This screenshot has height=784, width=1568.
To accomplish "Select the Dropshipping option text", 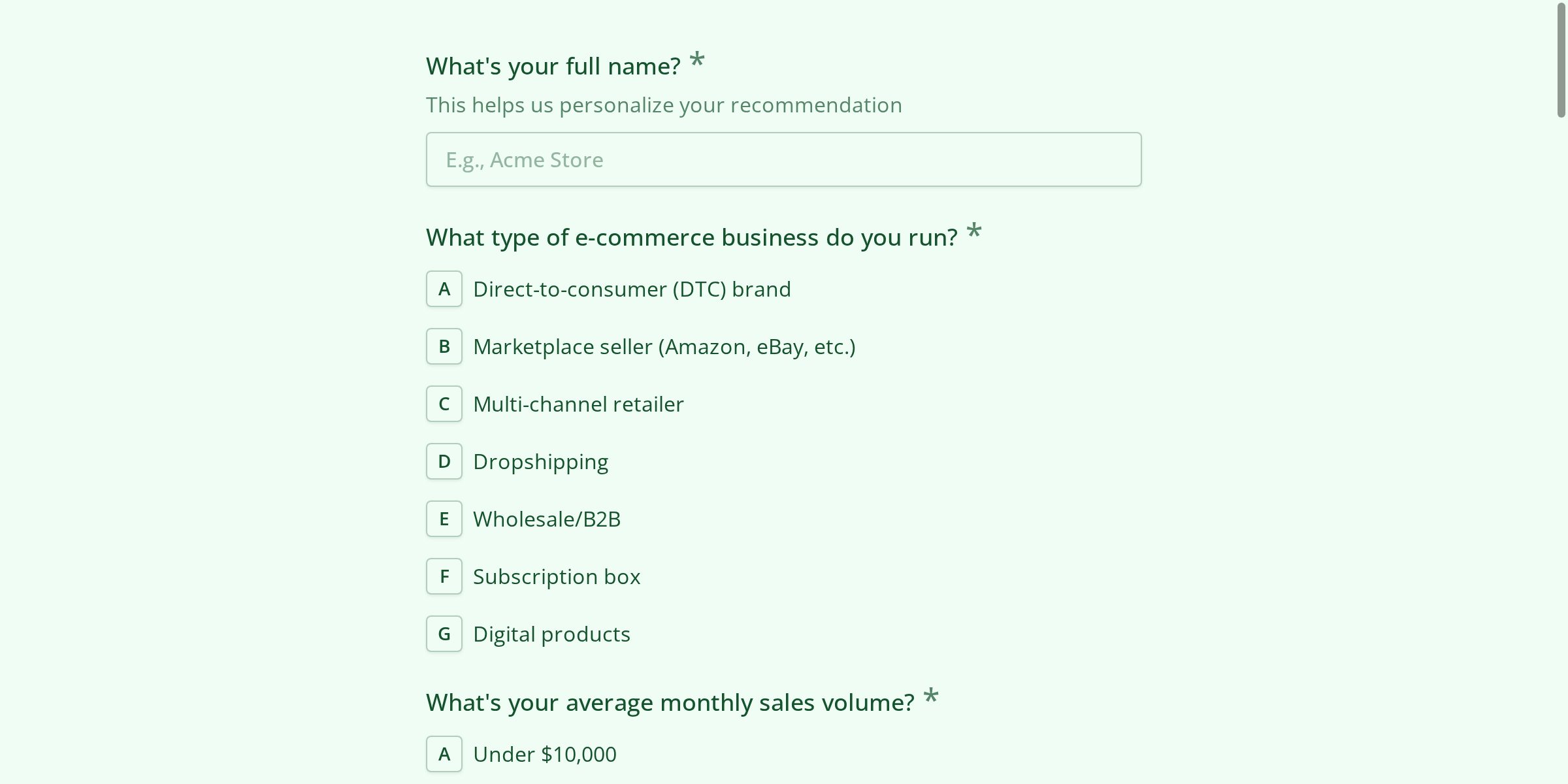I will [x=540, y=461].
